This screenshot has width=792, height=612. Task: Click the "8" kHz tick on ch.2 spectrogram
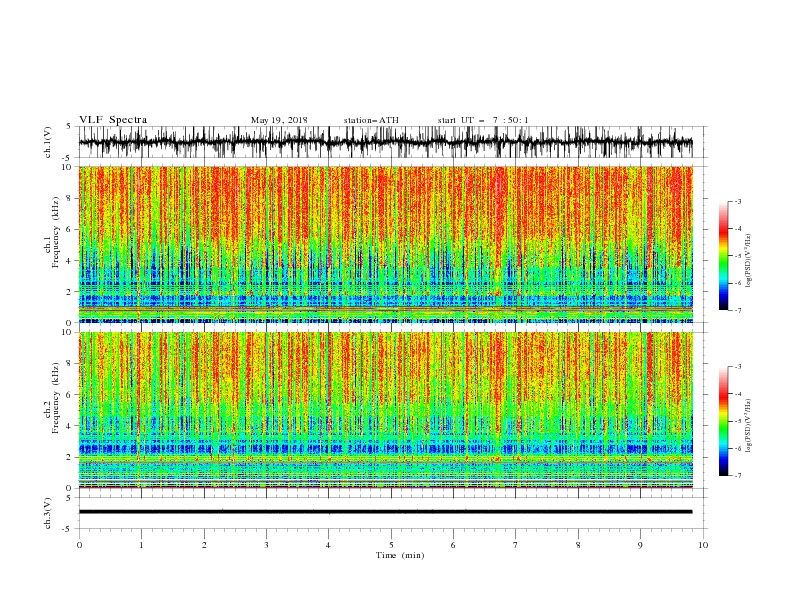point(70,364)
